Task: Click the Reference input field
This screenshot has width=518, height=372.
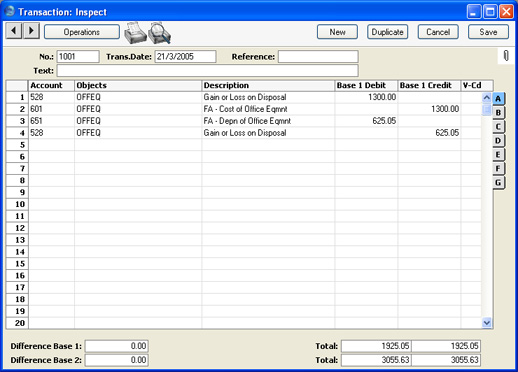Action: click(318, 57)
